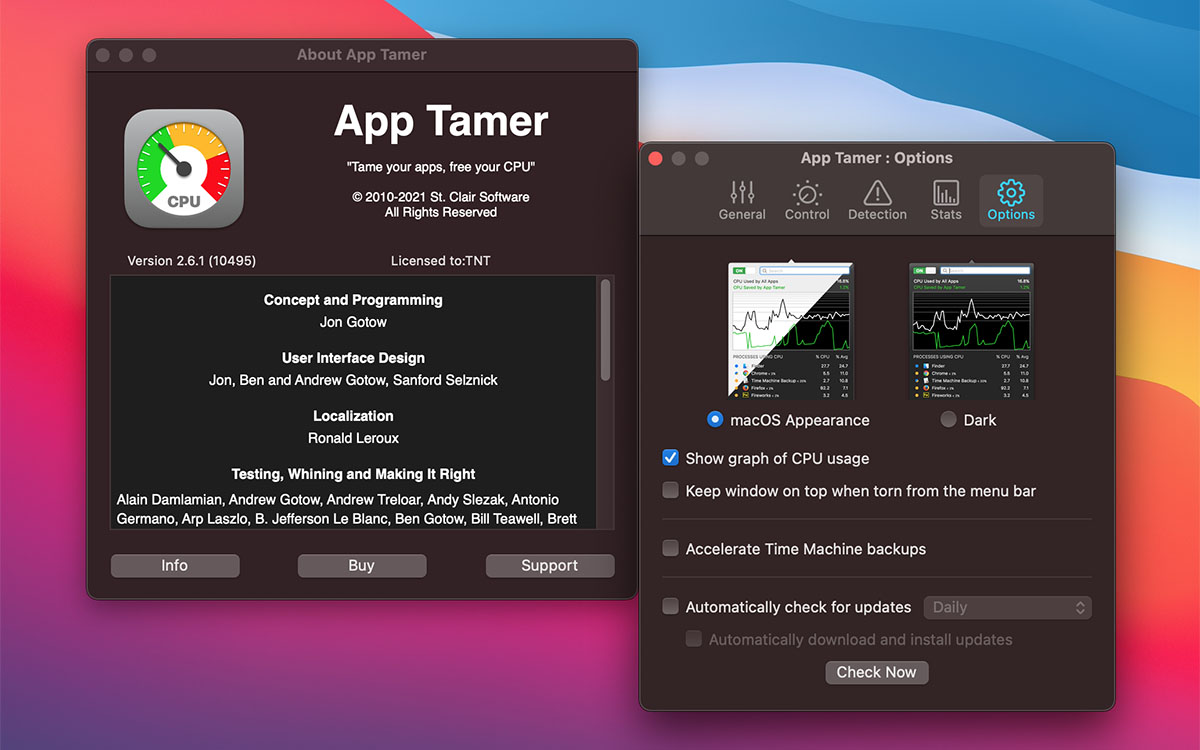Open the Detection tab
The image size is (1200, 750).
pos(877,200)
